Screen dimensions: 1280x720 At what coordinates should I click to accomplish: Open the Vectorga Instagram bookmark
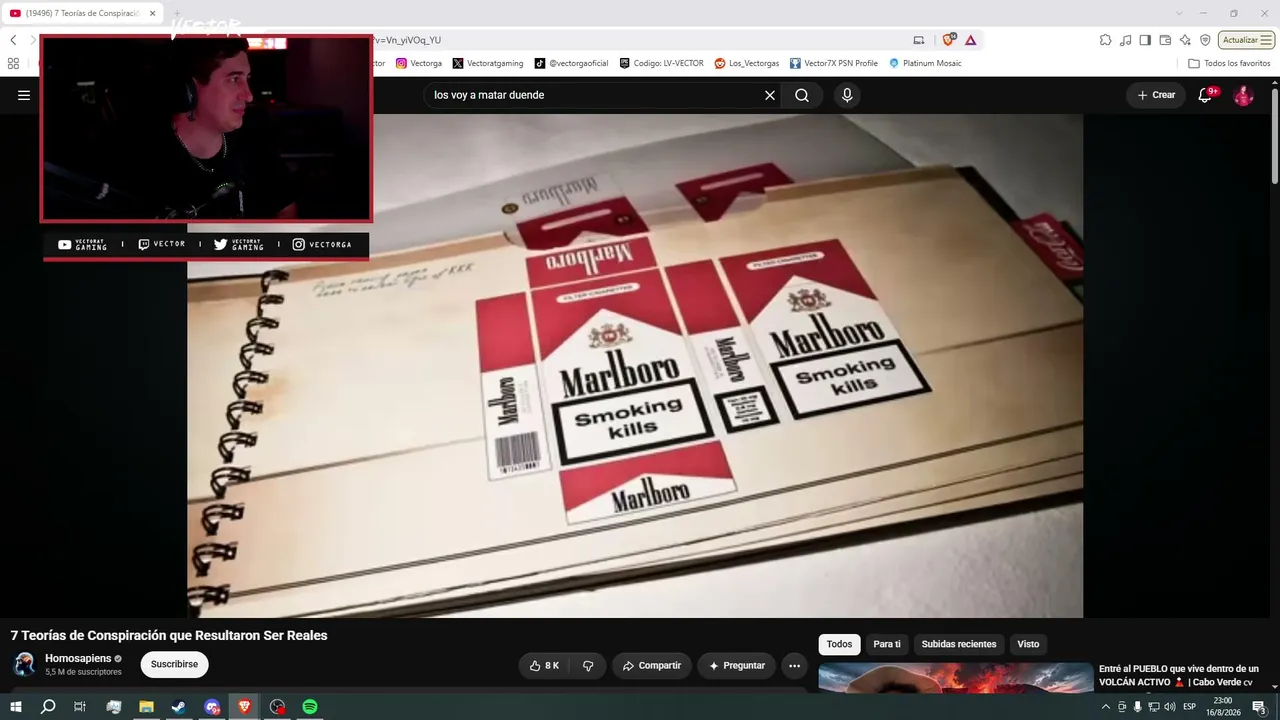419,63
